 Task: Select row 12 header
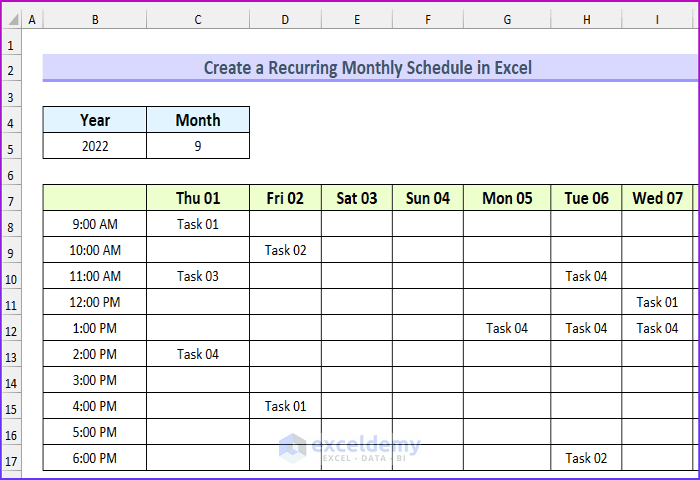11,328
